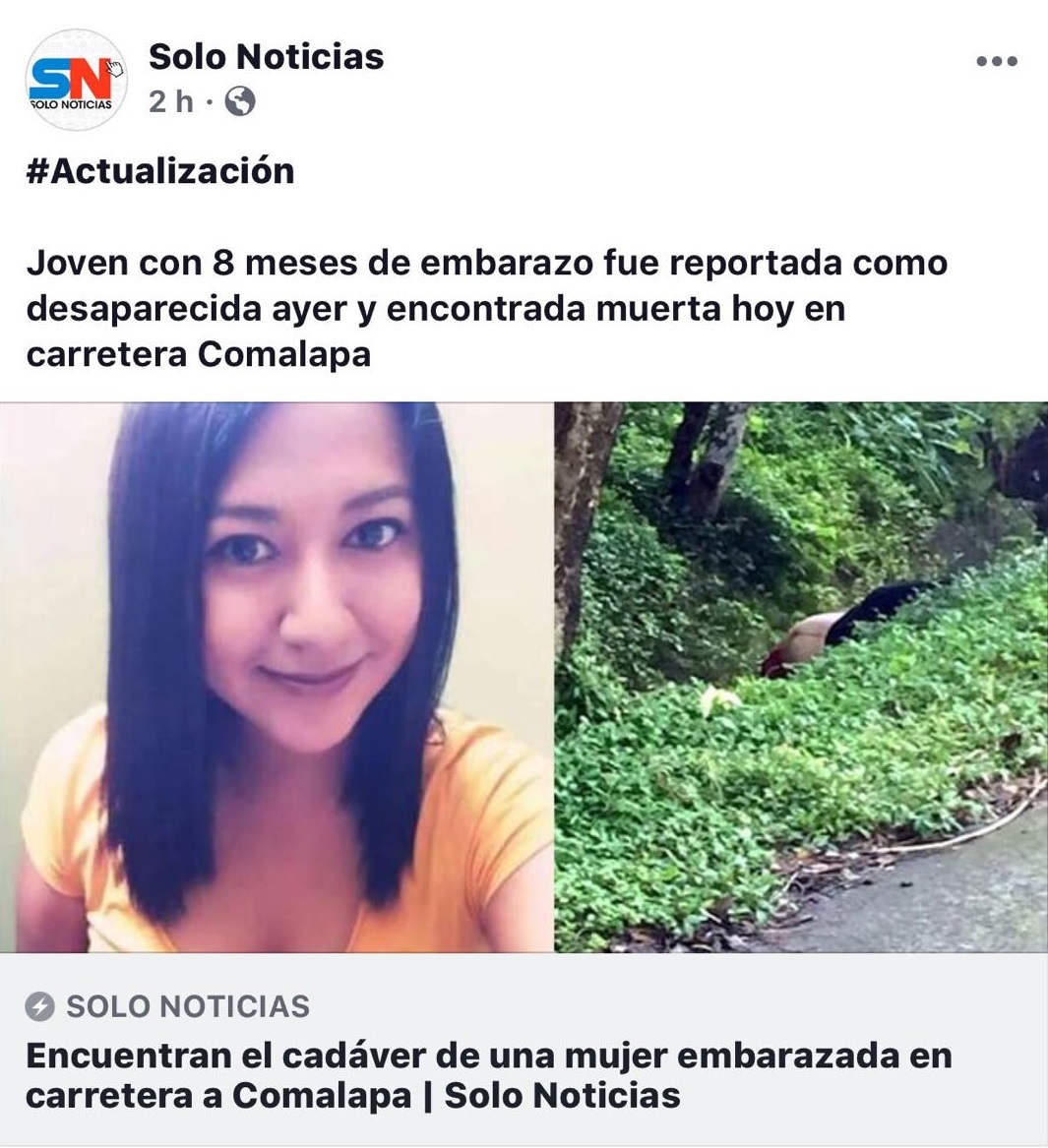Open the three-dot post options menu
Viewport: 1048px width, 1148px height.
point(997,62)
